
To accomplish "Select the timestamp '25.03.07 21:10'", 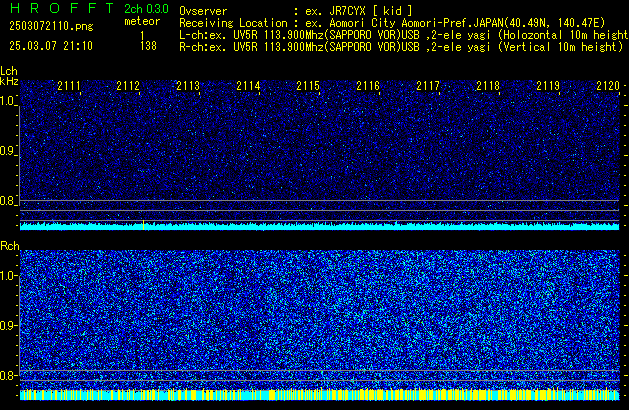I will coord(51,46).
